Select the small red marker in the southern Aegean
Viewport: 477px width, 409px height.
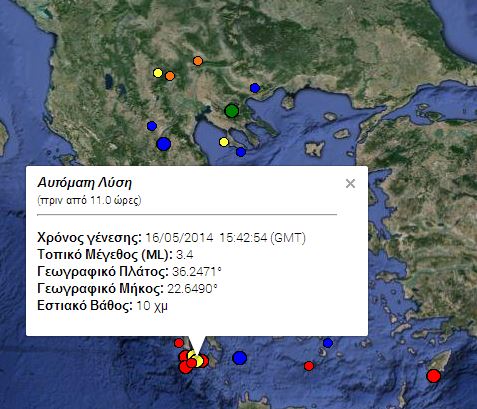click(x=309, y=366)
